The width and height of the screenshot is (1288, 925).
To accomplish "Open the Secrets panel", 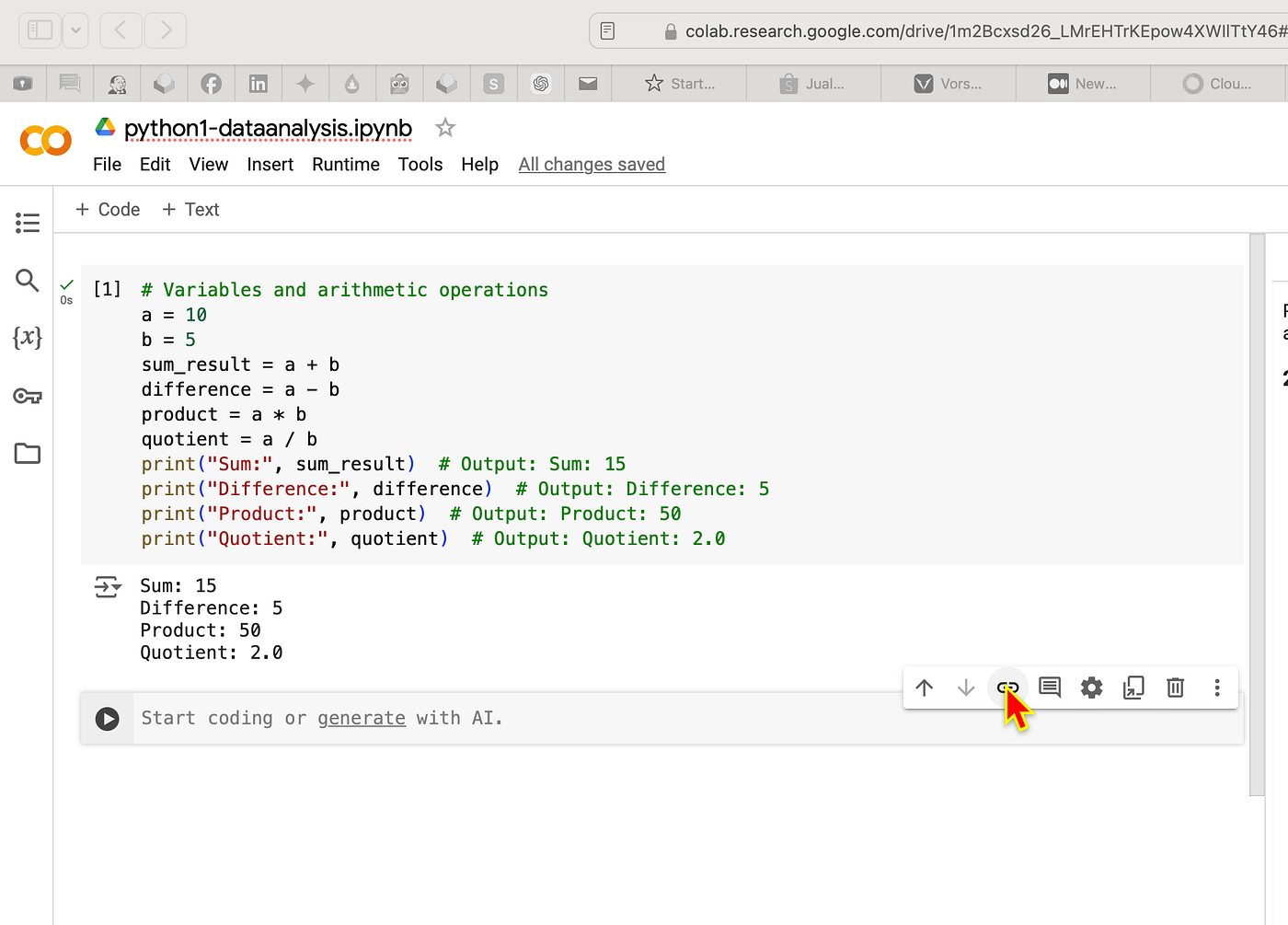I will (28, 396).
